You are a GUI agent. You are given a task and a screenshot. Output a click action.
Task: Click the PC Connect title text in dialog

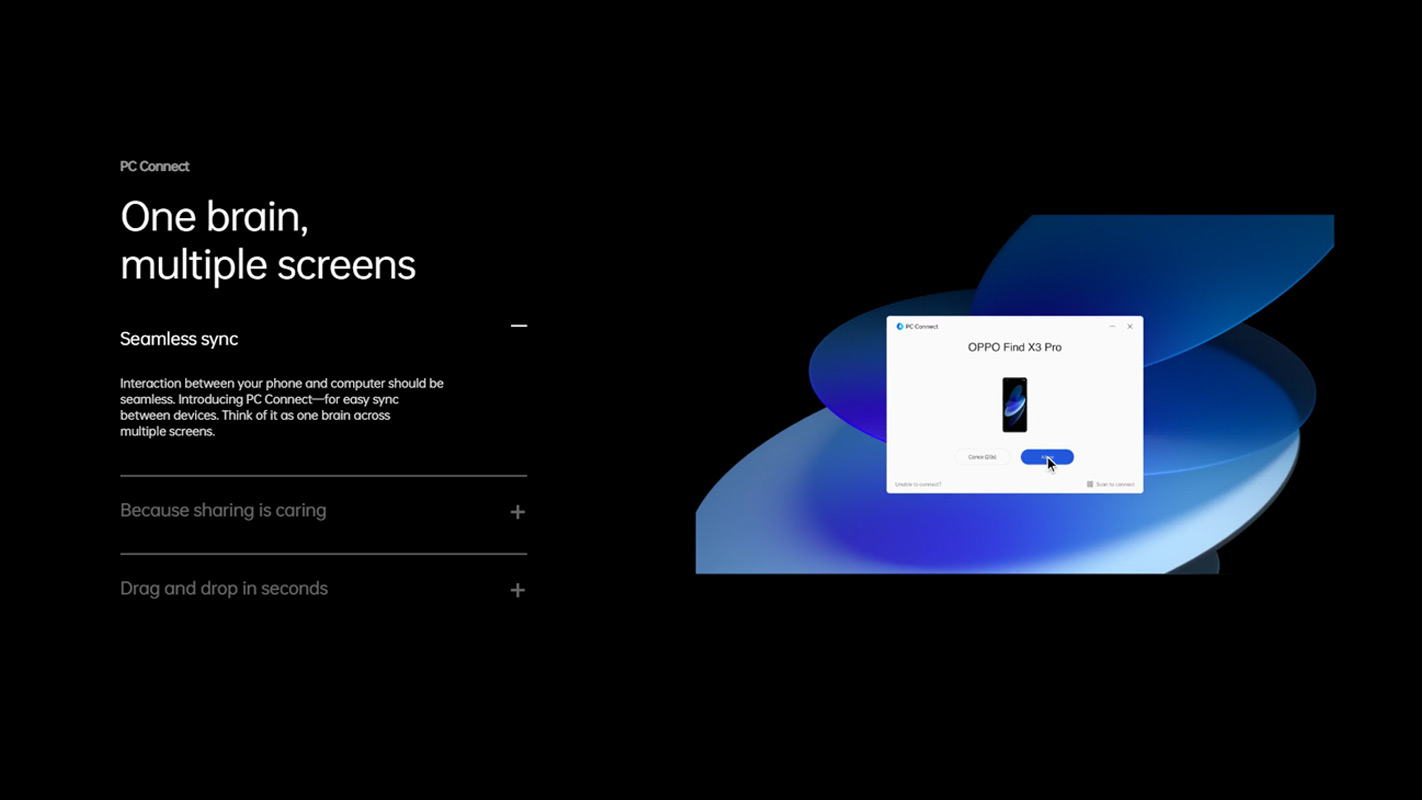(922, 326)
